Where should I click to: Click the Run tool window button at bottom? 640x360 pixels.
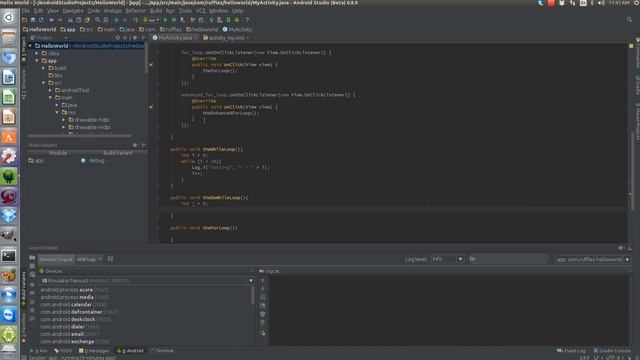click(39, 351)
